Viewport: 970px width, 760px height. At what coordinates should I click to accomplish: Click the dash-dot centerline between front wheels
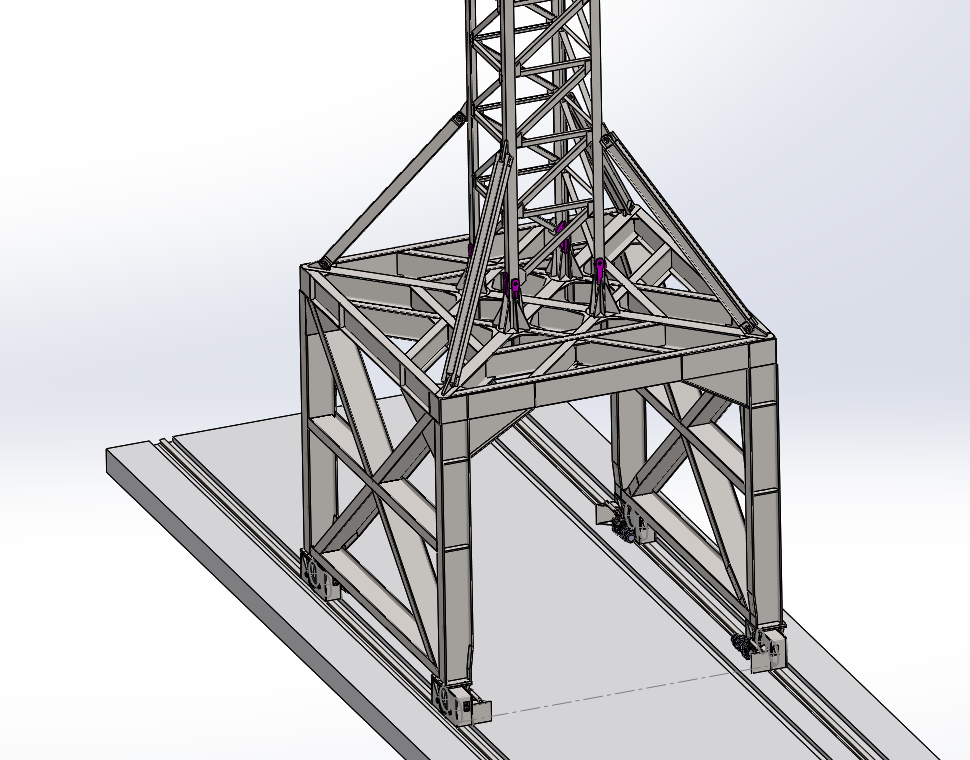coord(610,690)
